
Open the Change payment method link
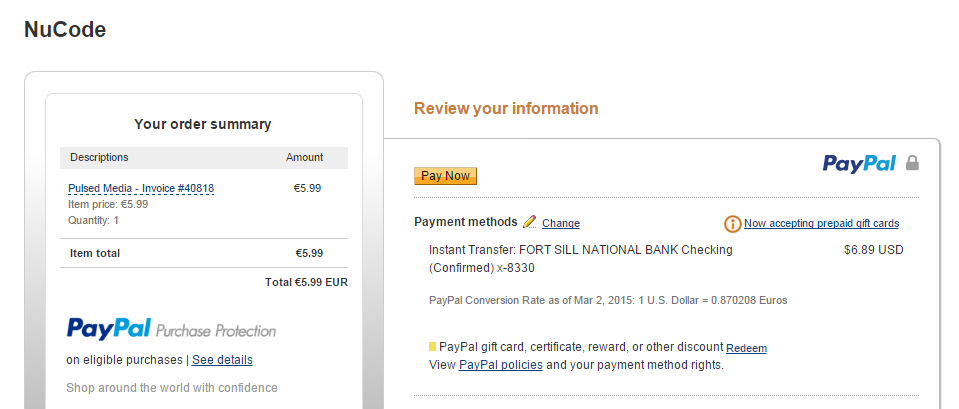(561, 223)
